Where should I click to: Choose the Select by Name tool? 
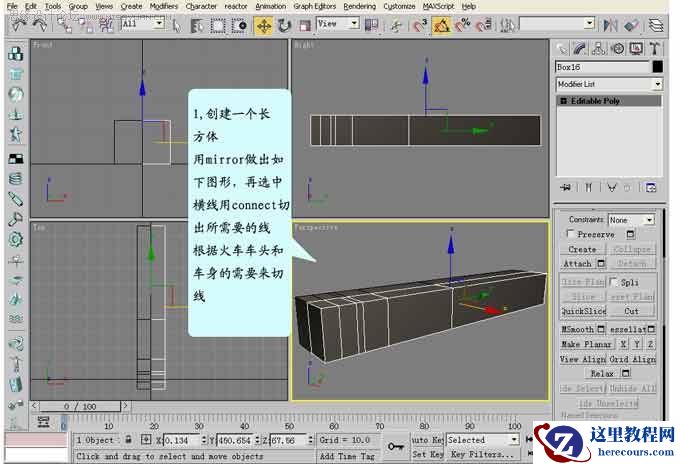coord(197,26)
